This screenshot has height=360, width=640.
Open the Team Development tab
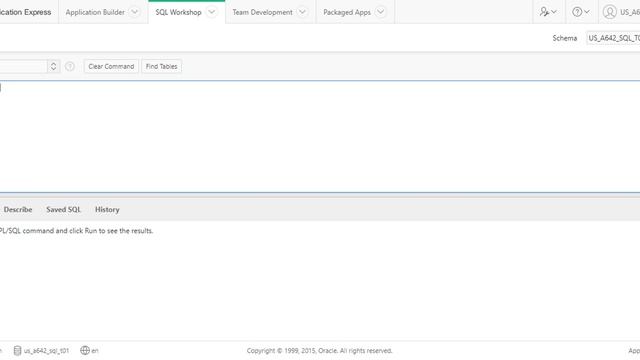point(262,12)
